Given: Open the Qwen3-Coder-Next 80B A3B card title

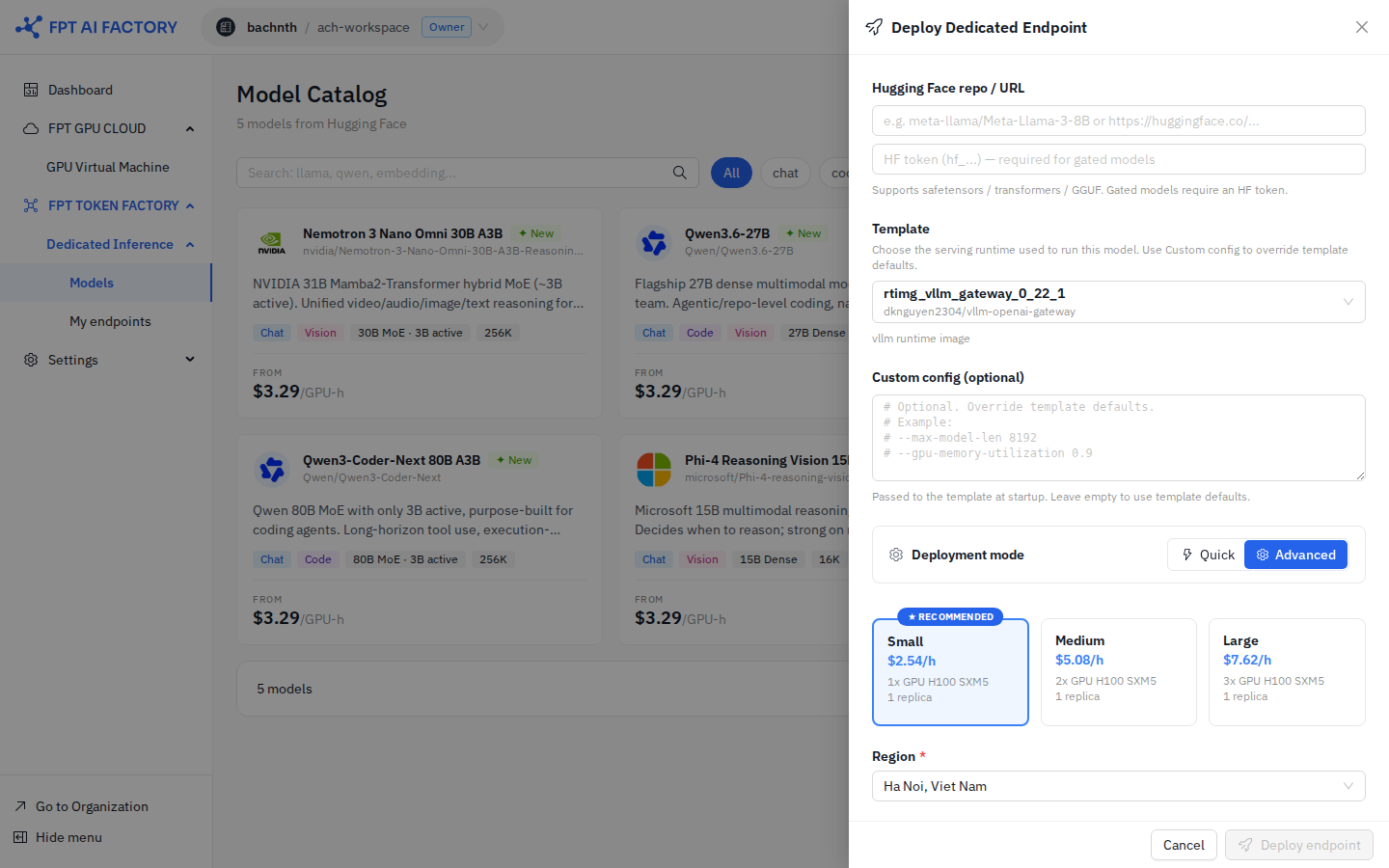Looking at the screenshot, I should pos(392,460).
